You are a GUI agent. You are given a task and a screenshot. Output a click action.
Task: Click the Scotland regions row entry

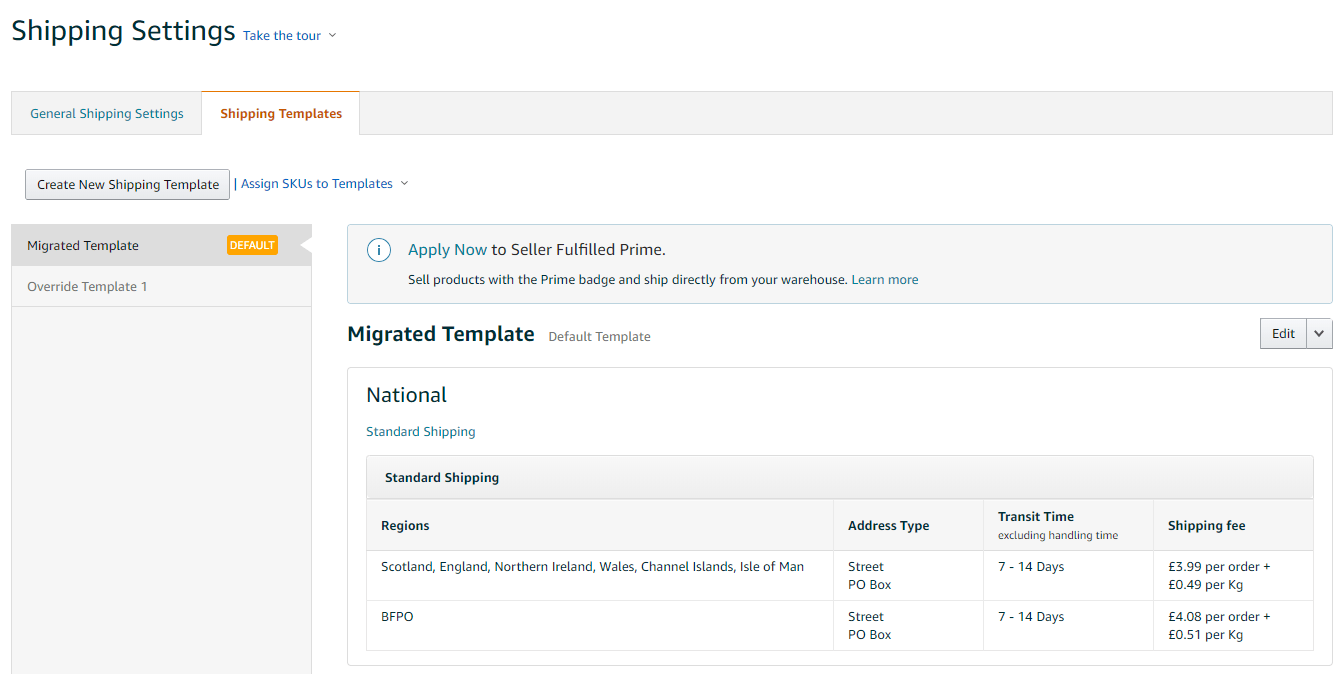pyautogui.click(x=591, y=566)
